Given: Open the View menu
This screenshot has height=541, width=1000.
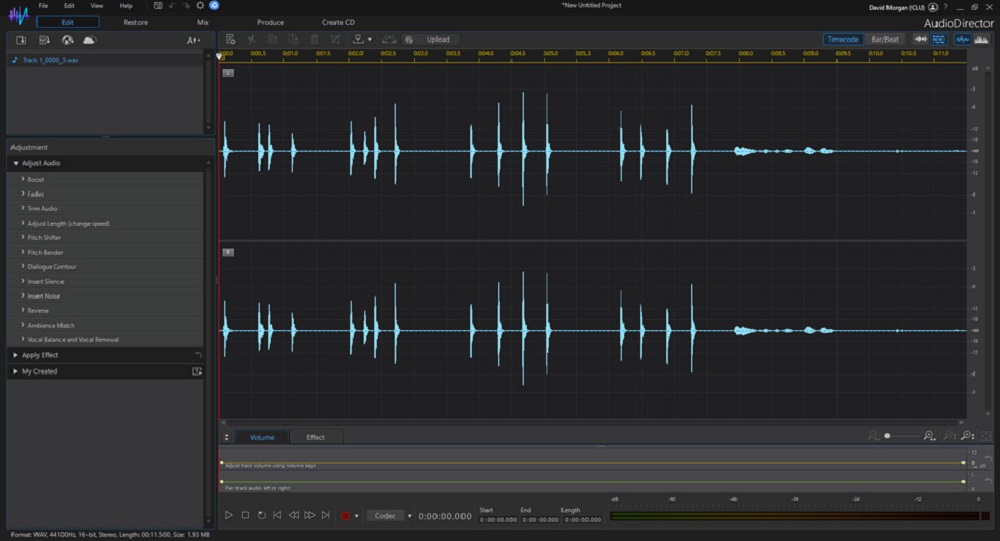Looking at the screenshot, I should 97,6.
